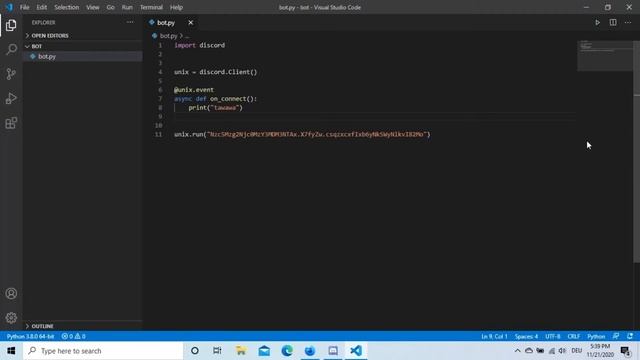The image size is (640, 360).
Task: Open notifications bell in status bar
Action: click(630, 336)
